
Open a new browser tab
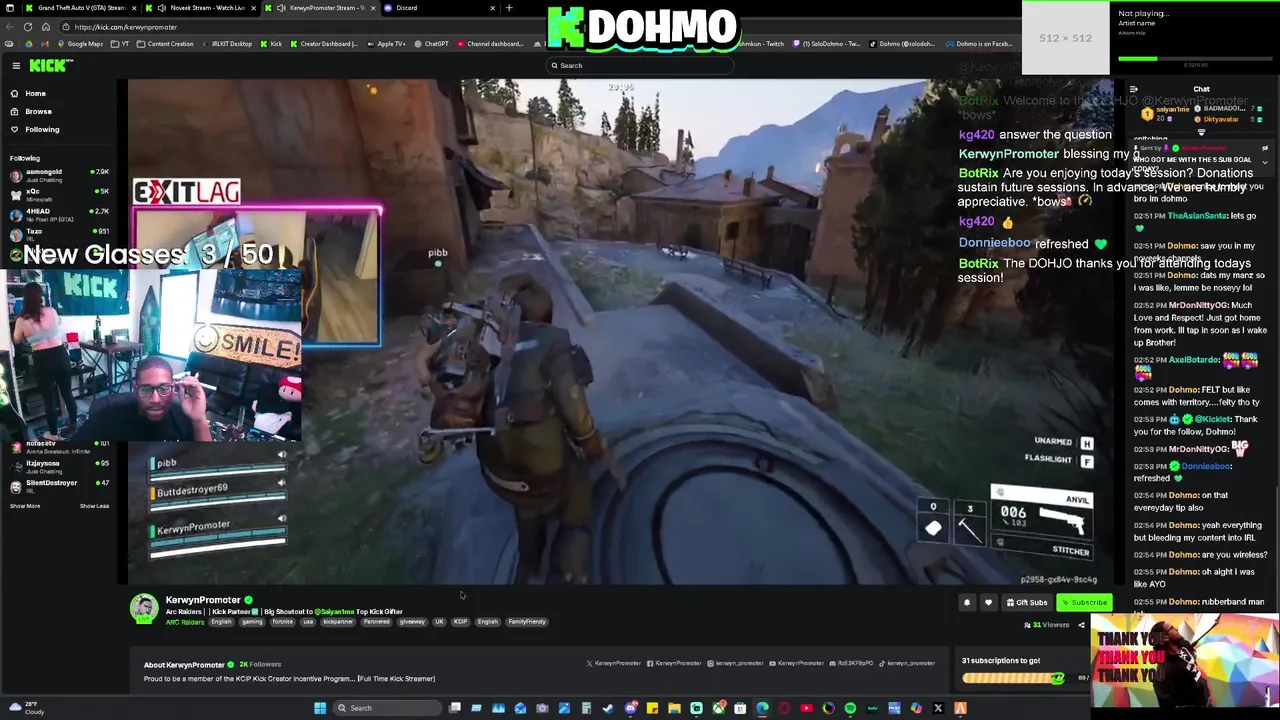coord(508,8)
